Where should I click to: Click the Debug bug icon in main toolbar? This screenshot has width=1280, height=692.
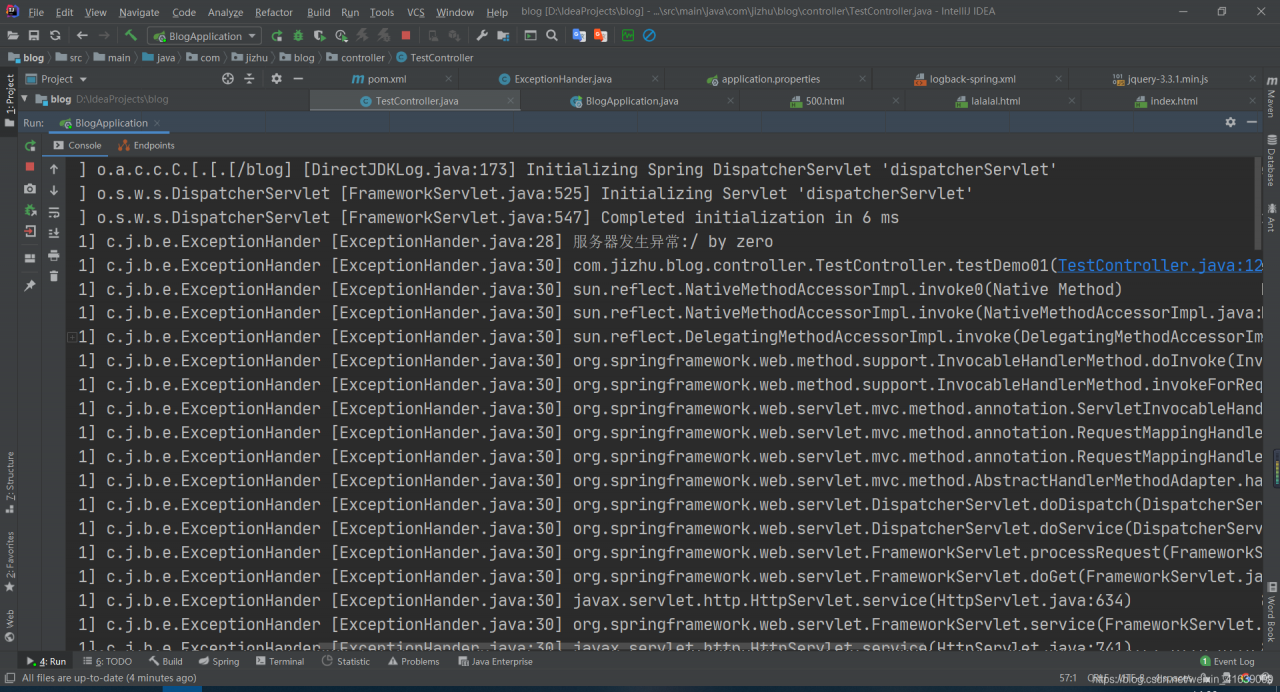click(298, 36)
